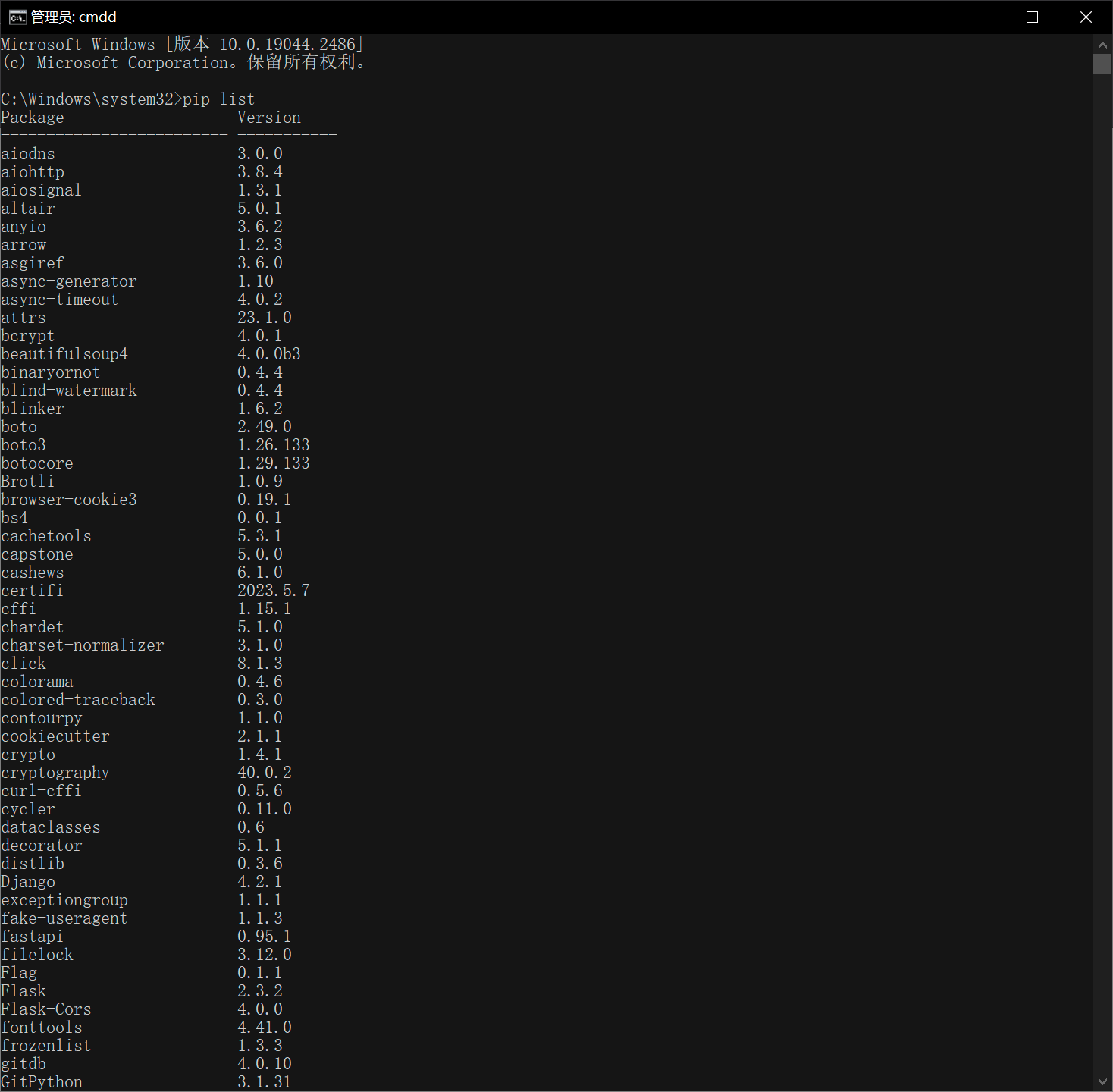This screenshot has height=1092, width=1113.
Task: Click the distlib package name
Action: (33, 864)
